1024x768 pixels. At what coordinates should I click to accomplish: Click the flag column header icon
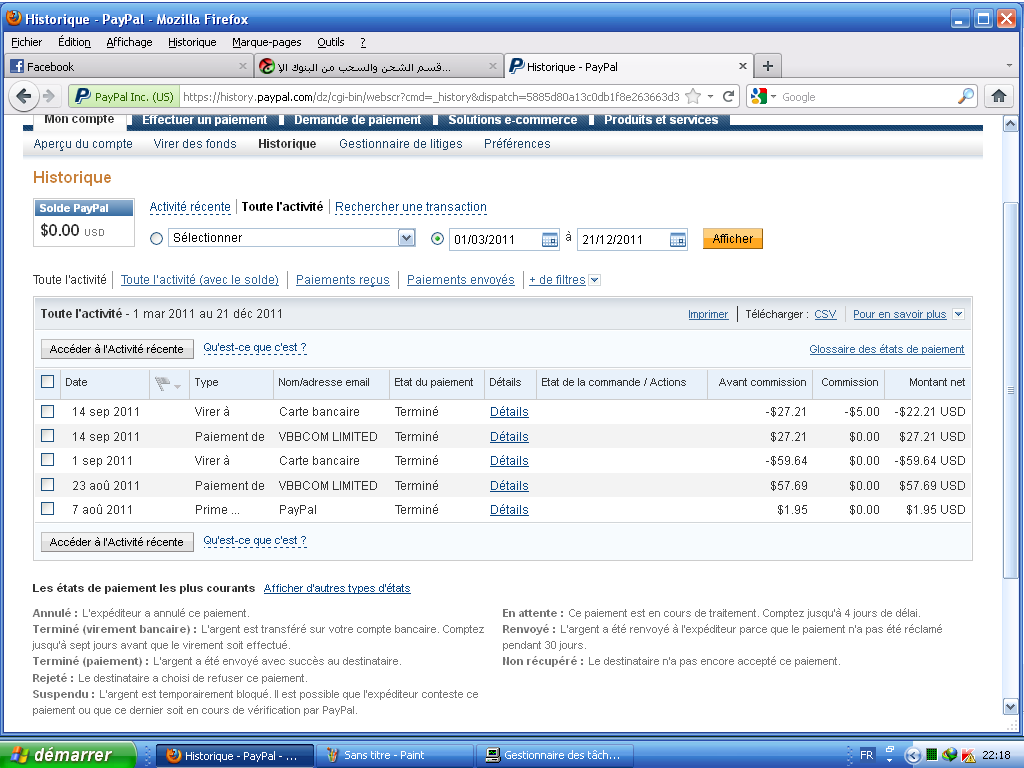pos(161,383)
